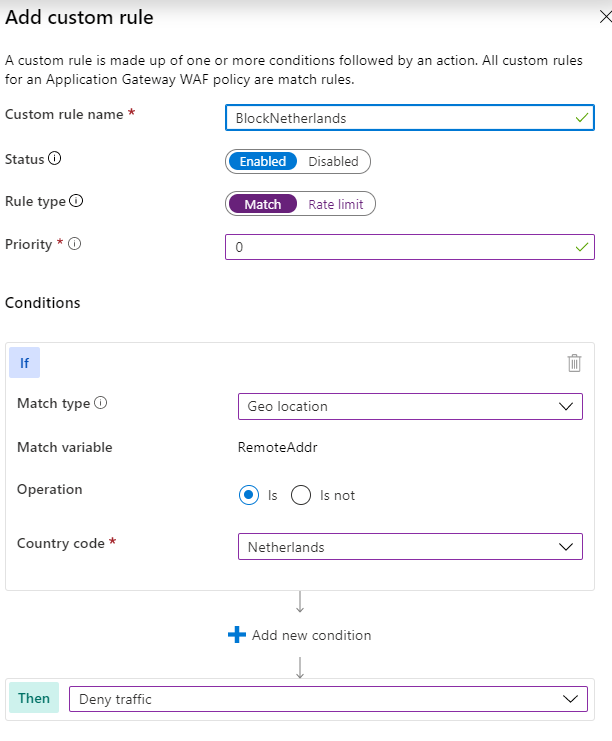Click the Rule type info icon
The image size is (612, 741).
[76, 201]
